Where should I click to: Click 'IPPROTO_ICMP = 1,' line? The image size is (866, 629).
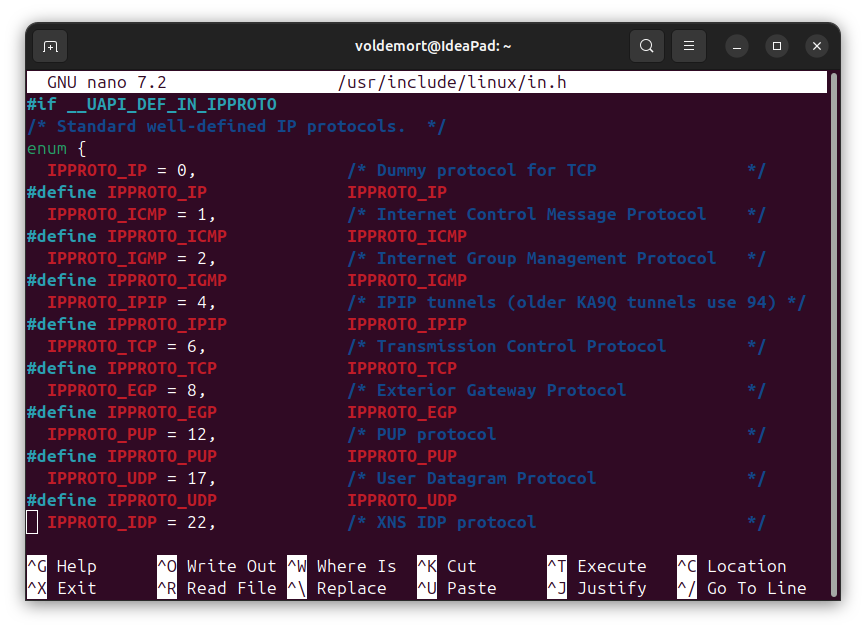(x=131, y=214)
